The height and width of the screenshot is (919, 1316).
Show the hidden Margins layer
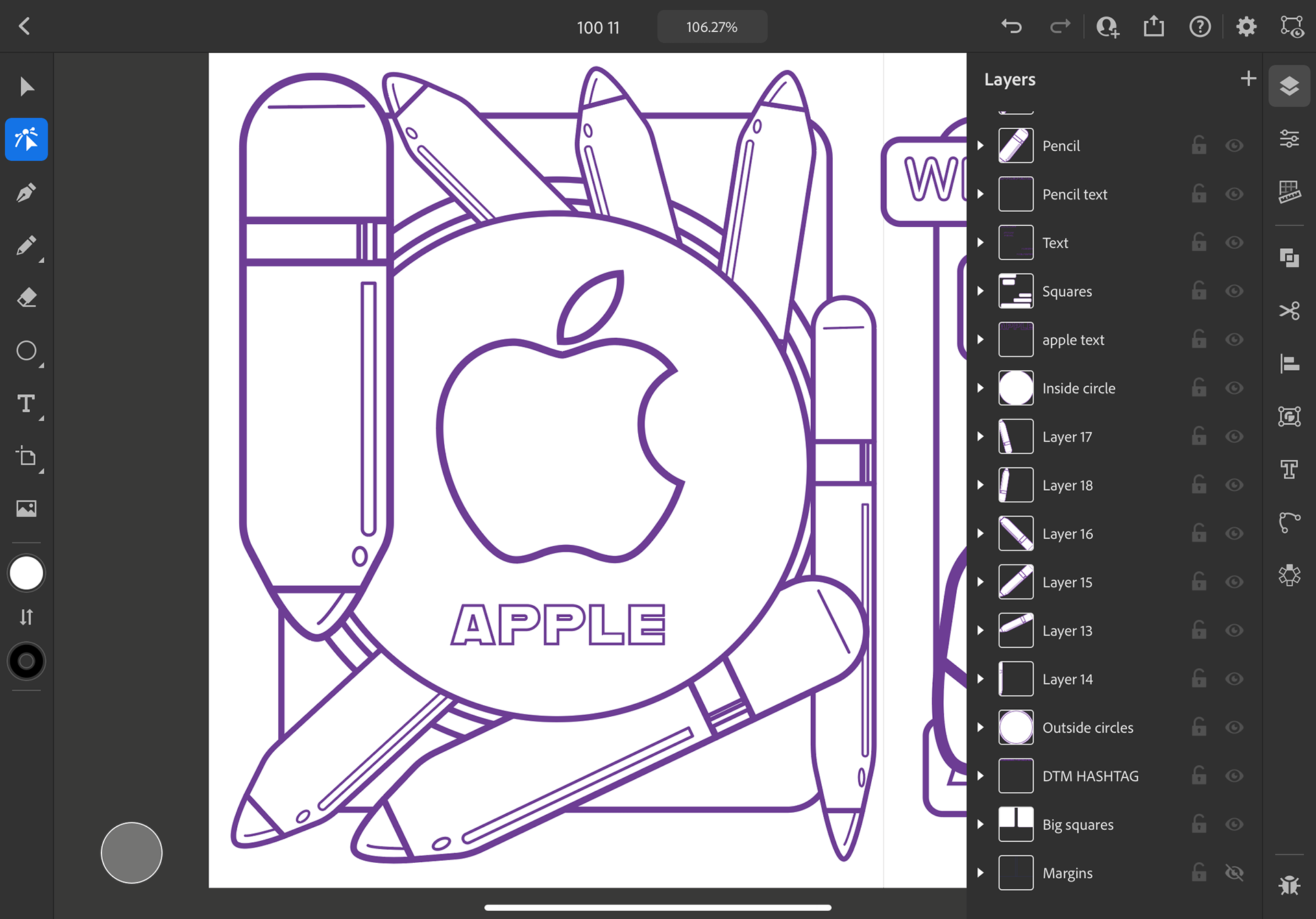pos(1234,872)
